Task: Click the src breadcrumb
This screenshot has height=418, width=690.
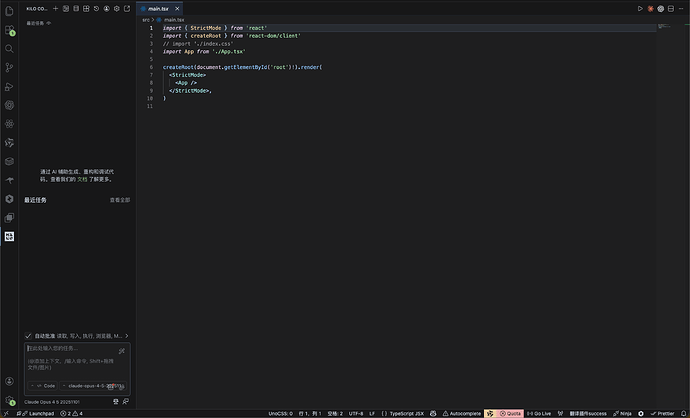Action: 146,20
